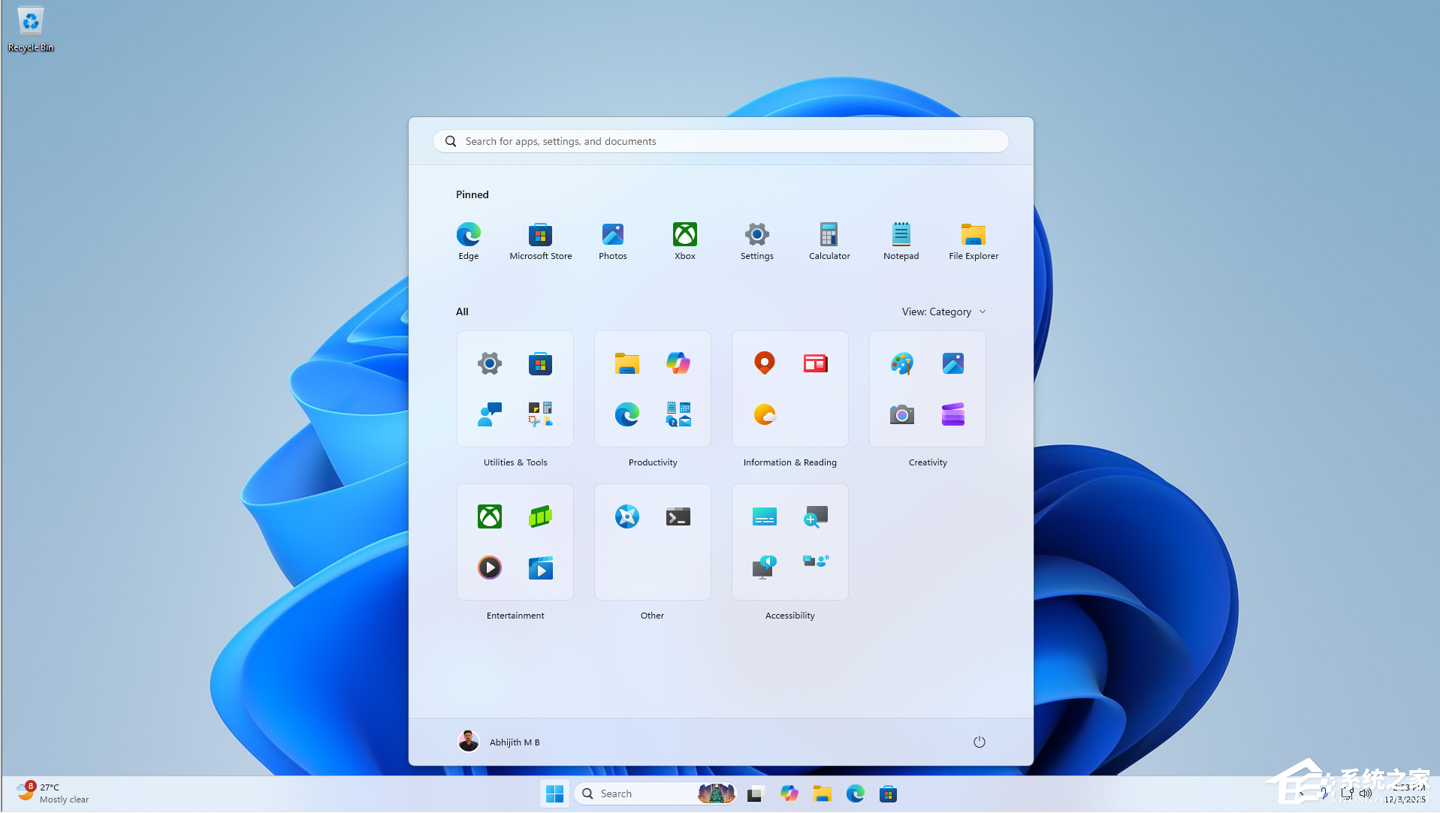1440x813 pixels.
Task: Open Maps in Information & Reading
Action: (764, 363)
